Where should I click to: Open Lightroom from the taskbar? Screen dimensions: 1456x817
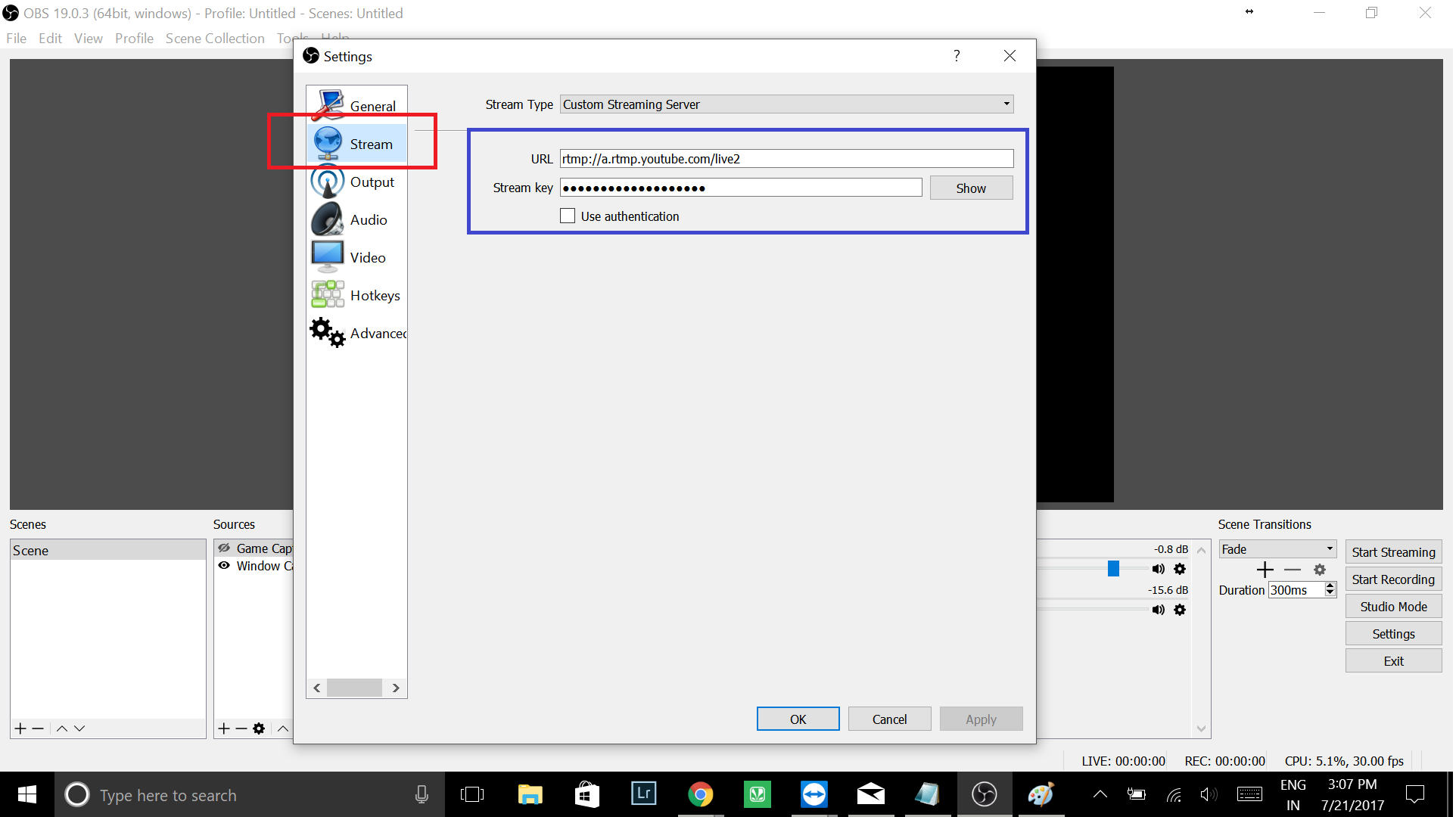click(645, 795)
